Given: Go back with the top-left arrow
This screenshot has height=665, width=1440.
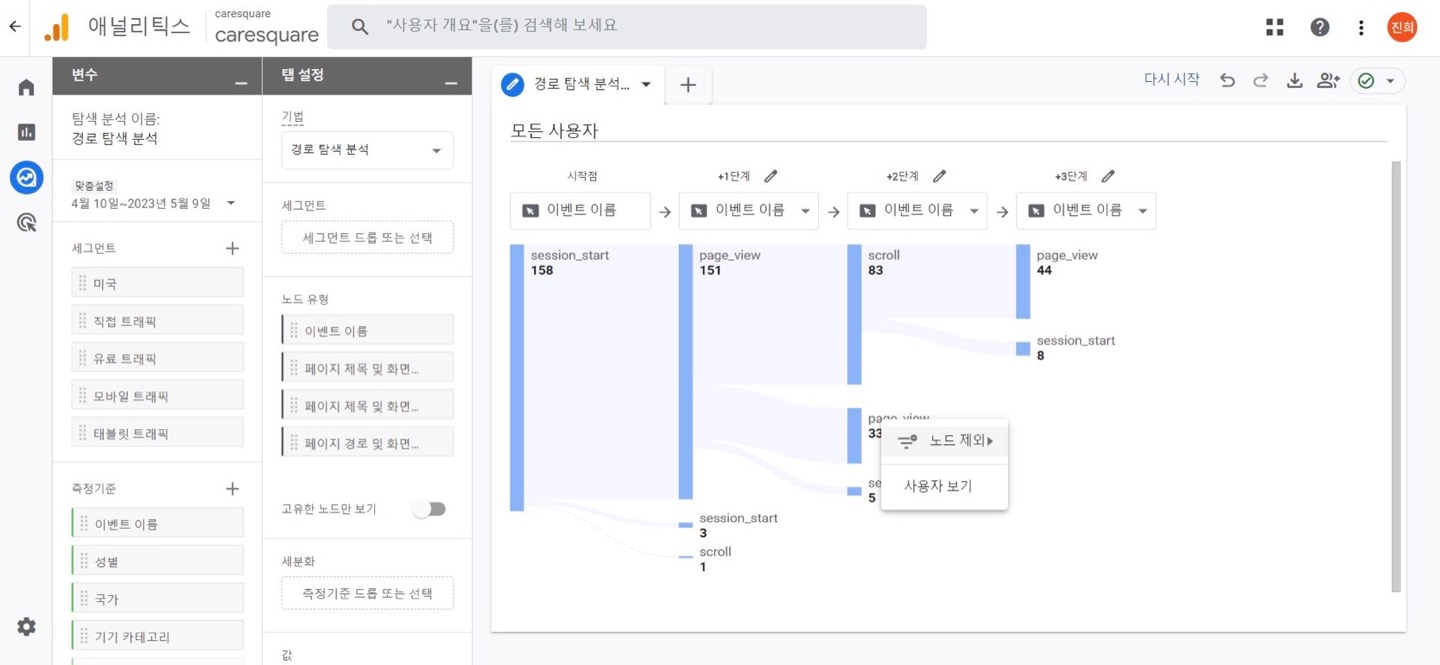Looking at the screenshot, I should 14,27.
